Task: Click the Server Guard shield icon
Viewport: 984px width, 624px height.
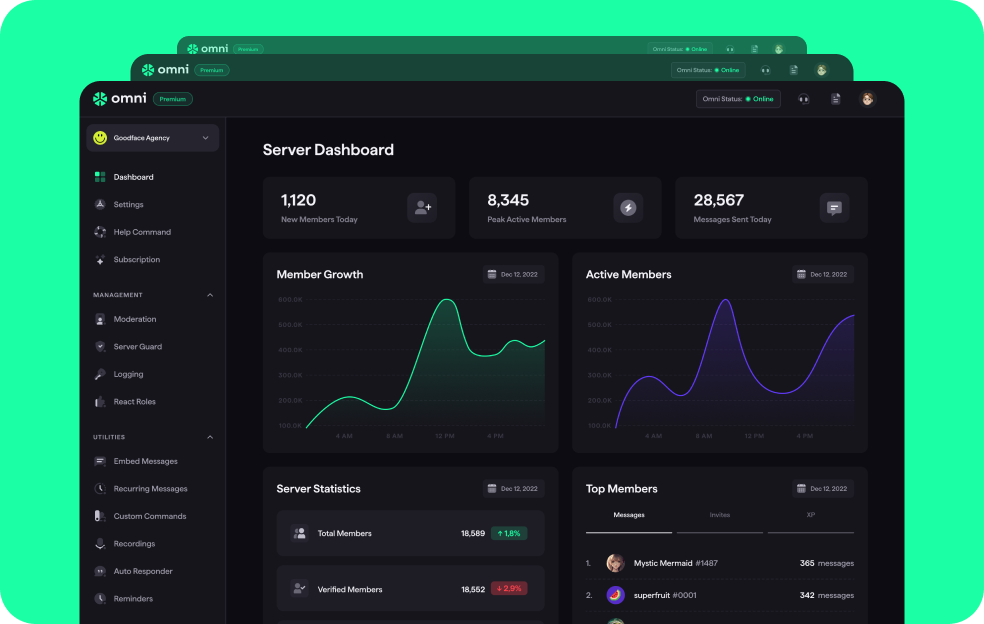Action: [x=100, y=347]
